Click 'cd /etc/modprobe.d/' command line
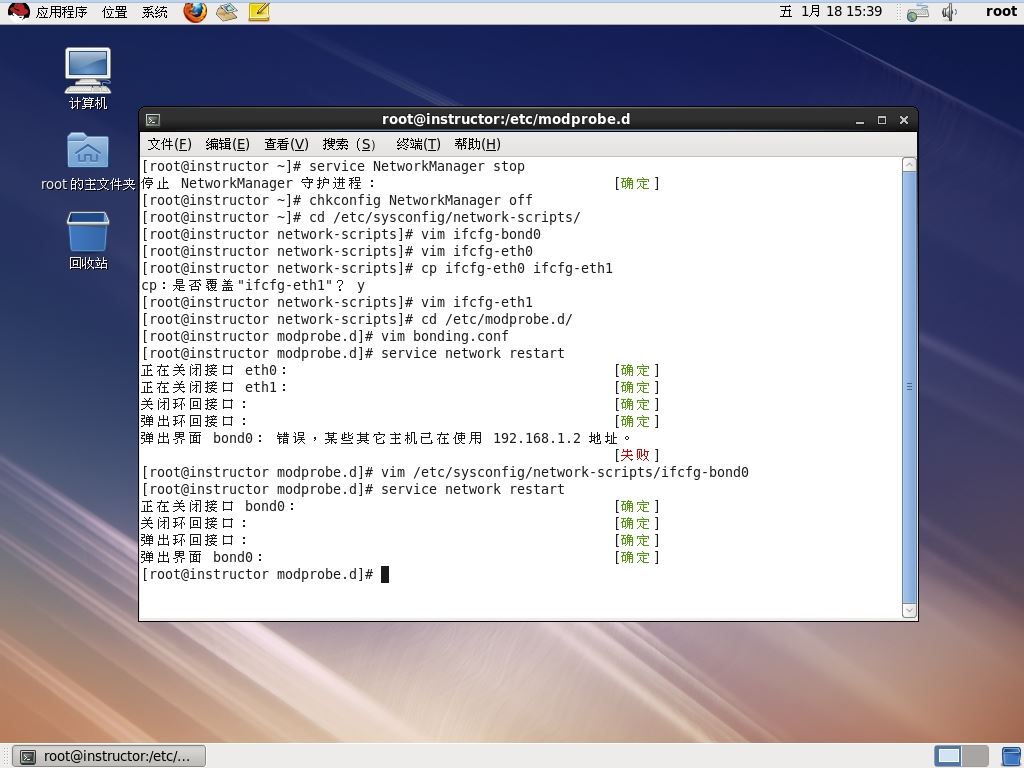 (357, 319)
